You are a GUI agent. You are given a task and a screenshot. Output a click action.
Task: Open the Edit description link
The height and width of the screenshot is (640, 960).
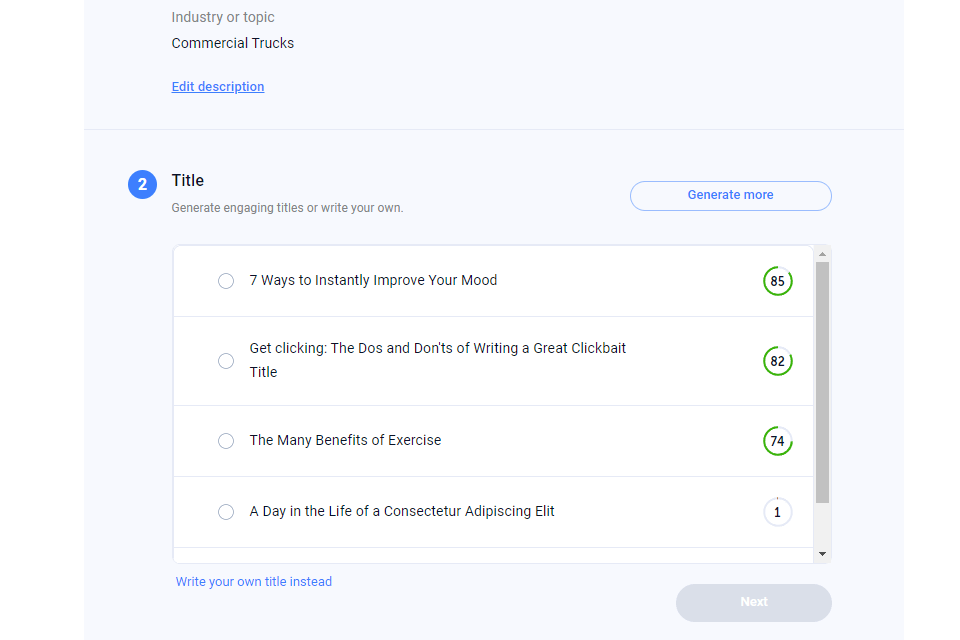point(218,87)
